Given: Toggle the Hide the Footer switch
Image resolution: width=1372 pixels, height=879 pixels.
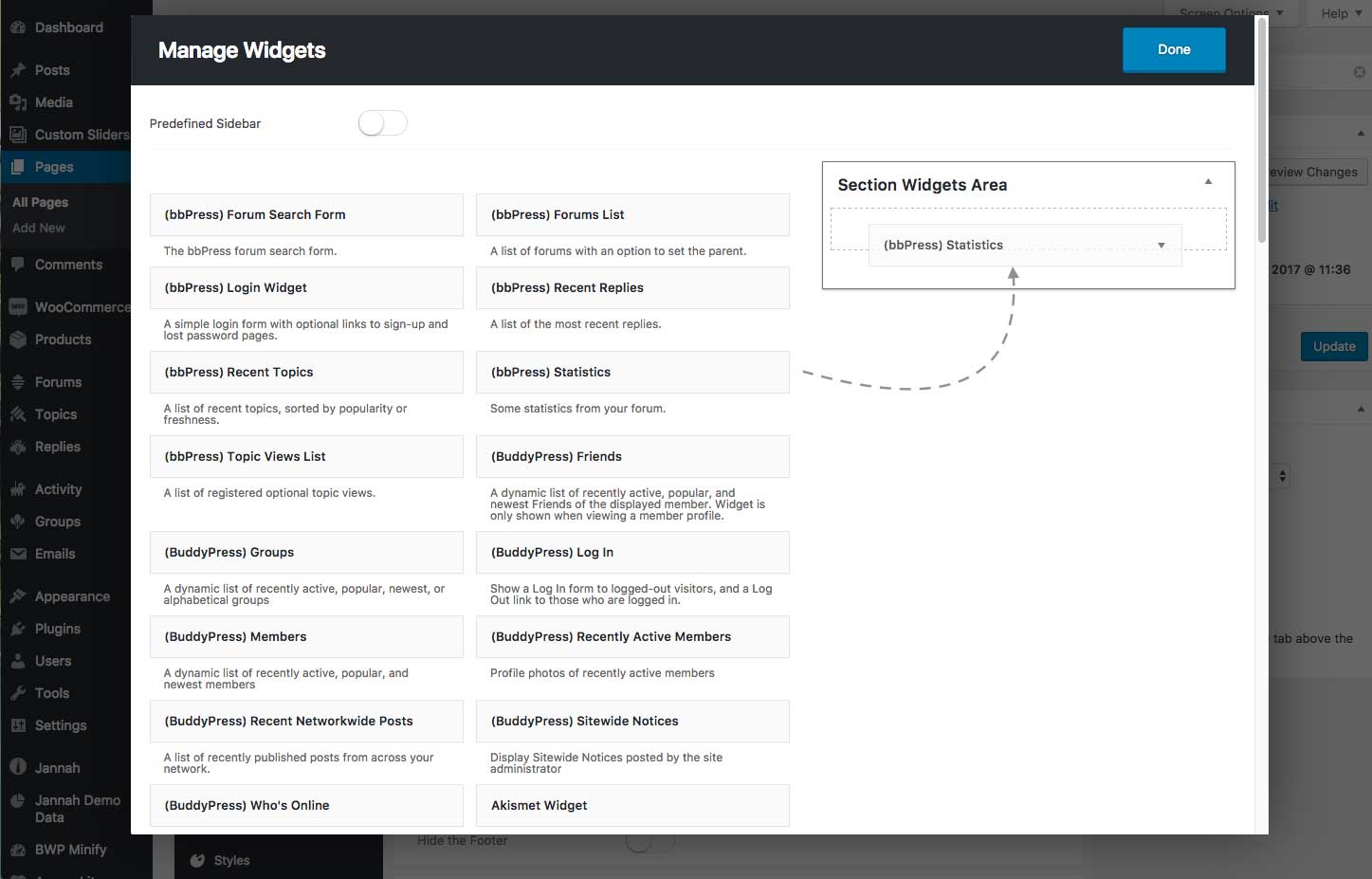Looking at the screenshot, I should (x=649, y=841).
